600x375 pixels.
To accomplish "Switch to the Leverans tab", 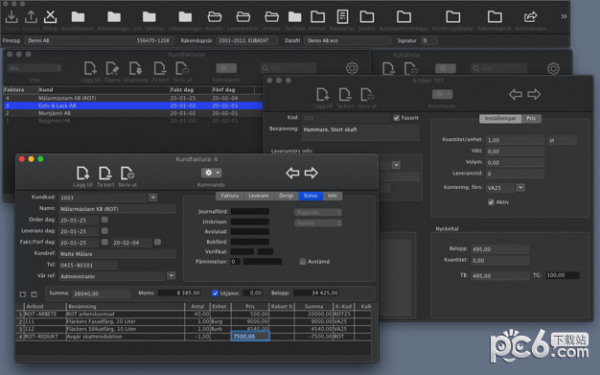I will [x=259, y=196].
